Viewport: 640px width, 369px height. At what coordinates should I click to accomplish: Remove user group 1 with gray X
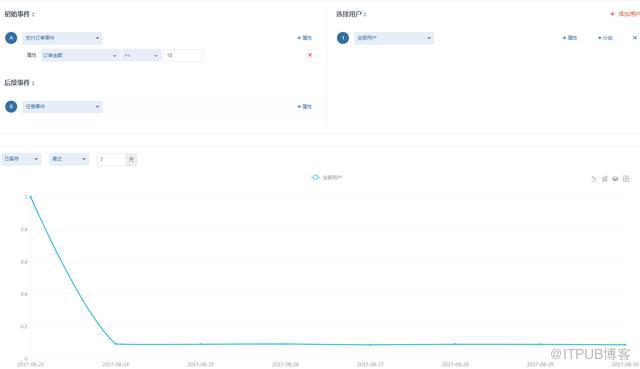coord(635,38)
